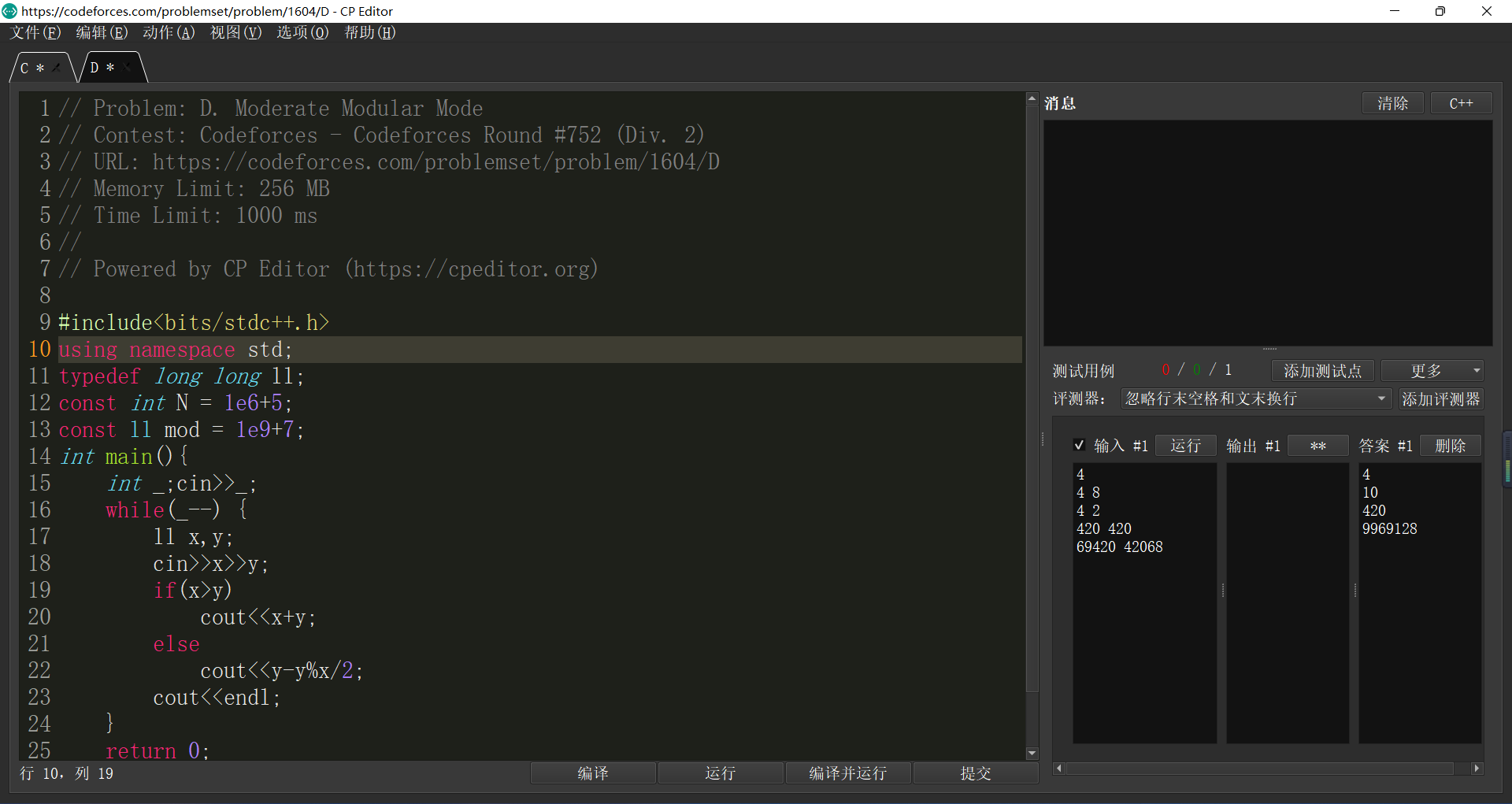Click the code editor vertical scrollbar track
This screenshot has height=804, width=1512.
pos(1032,425)
